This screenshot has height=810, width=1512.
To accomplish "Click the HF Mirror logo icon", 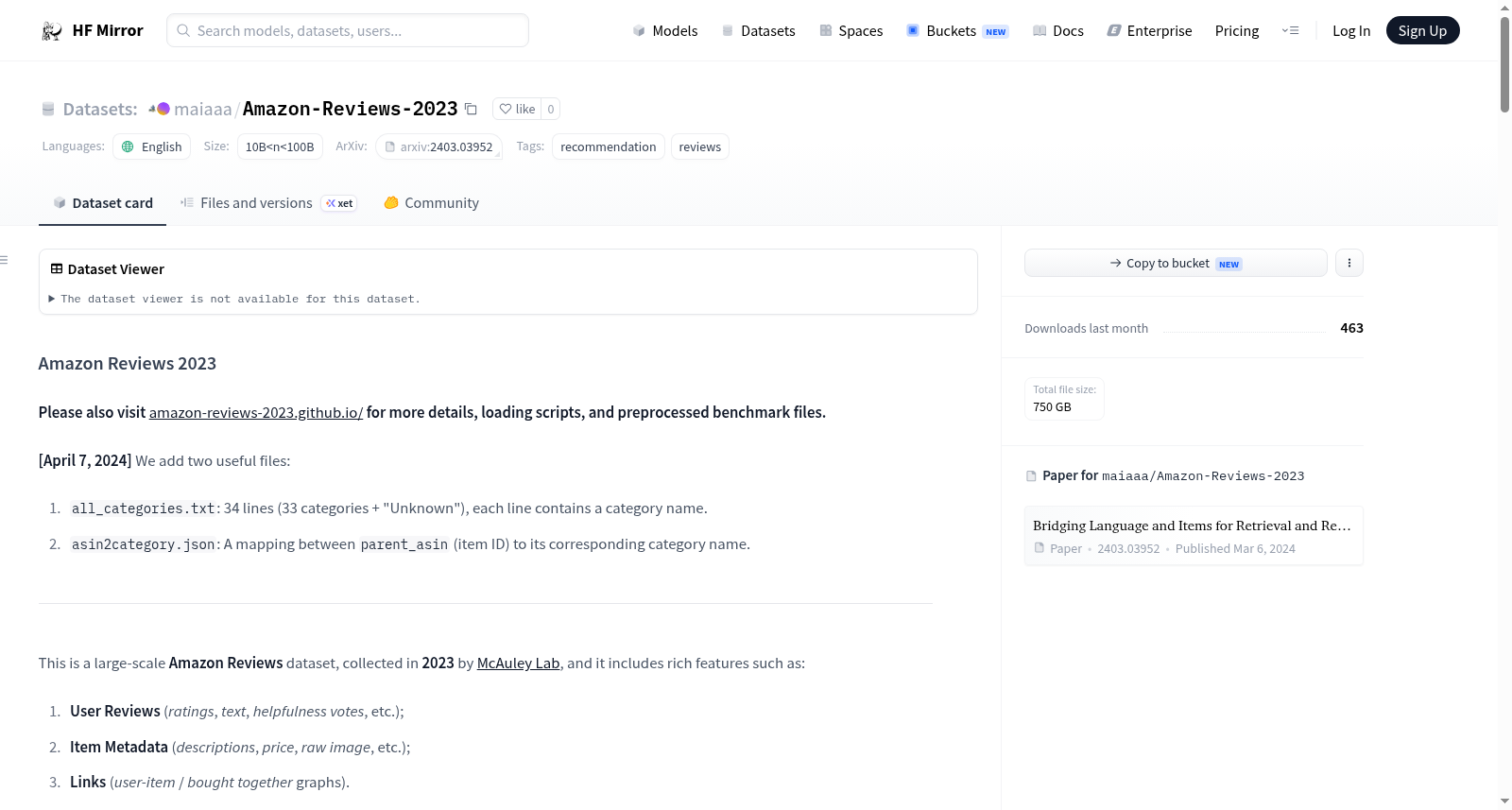I will click(x=51, y=31).
